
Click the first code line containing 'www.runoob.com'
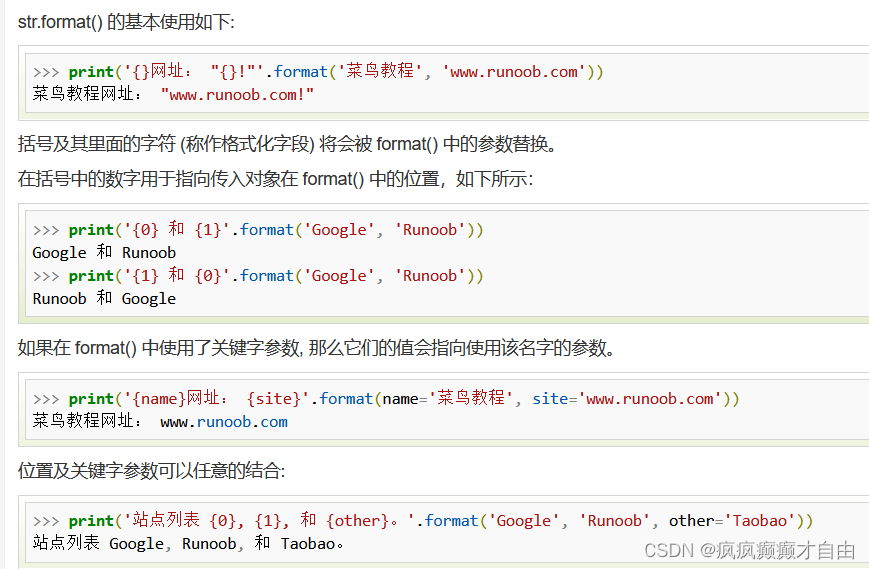point(318,71)
